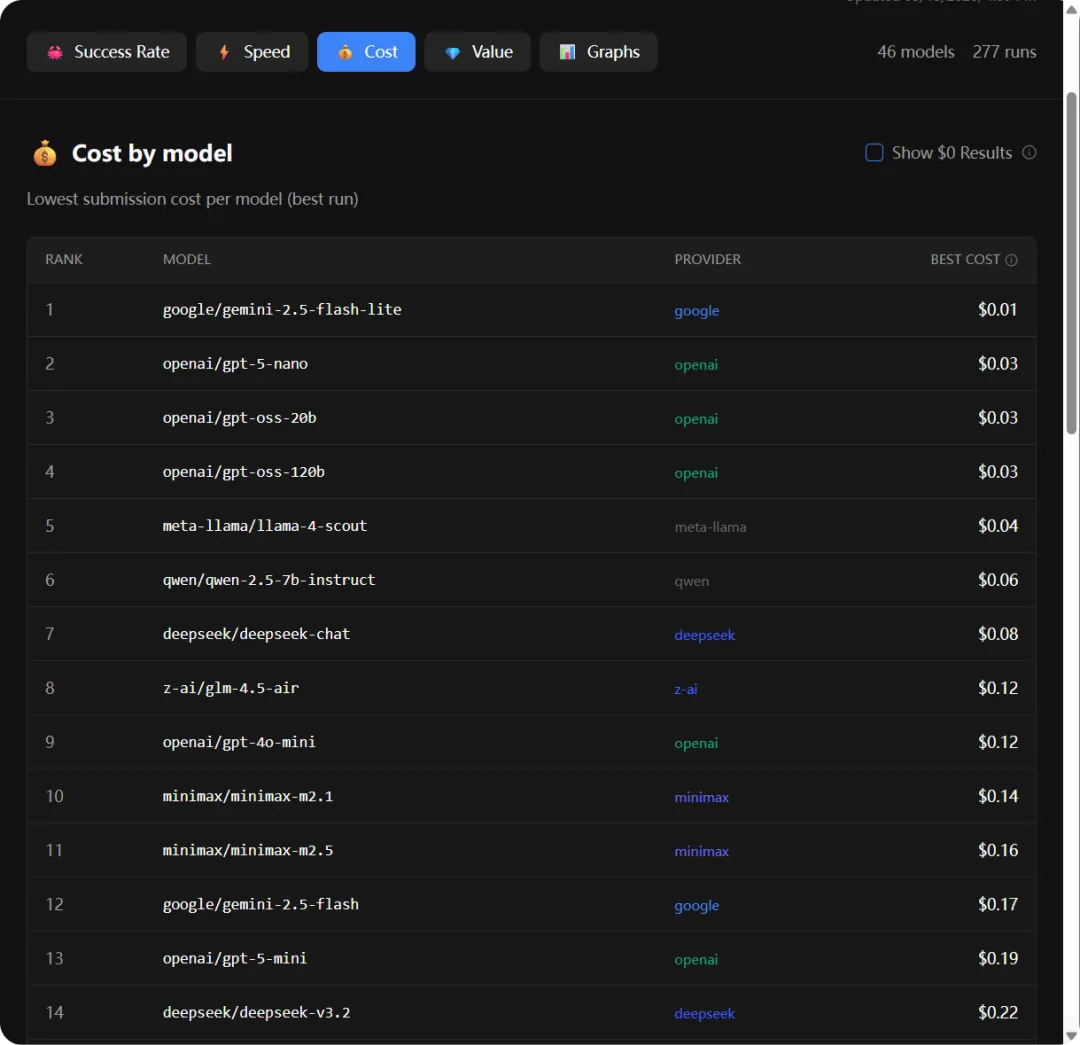This screenshot has width=1080, height=1045.
Task: Open google provider link for gemini-2.5-flash-lite
Action: coord(696,311)
